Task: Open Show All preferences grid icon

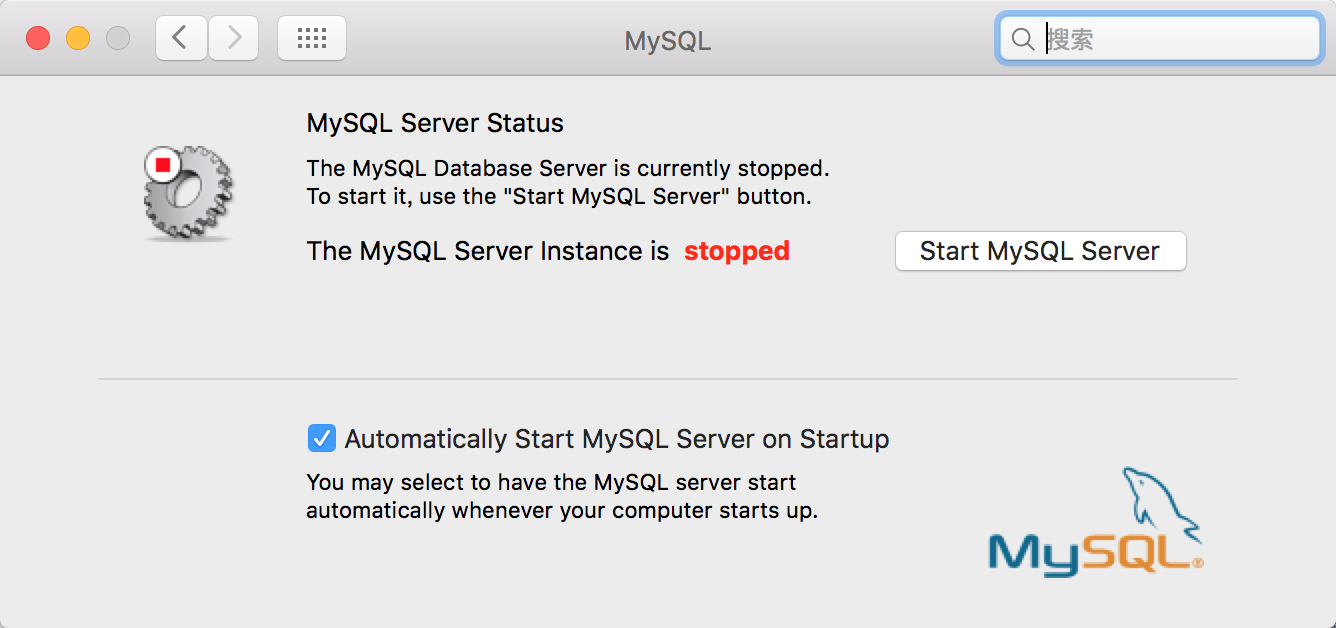Action: (312, 38)
